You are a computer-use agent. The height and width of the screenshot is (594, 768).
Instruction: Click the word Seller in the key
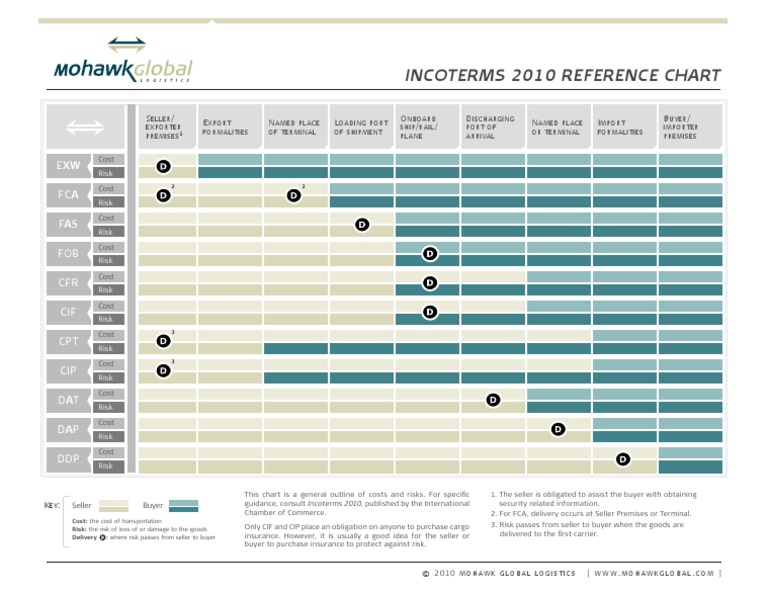point(81,505)
